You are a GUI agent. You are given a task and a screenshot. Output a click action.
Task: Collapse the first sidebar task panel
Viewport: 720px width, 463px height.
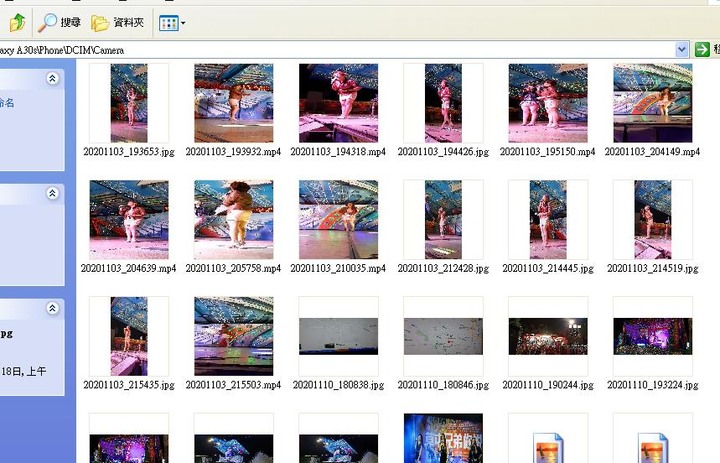[52, 79]
